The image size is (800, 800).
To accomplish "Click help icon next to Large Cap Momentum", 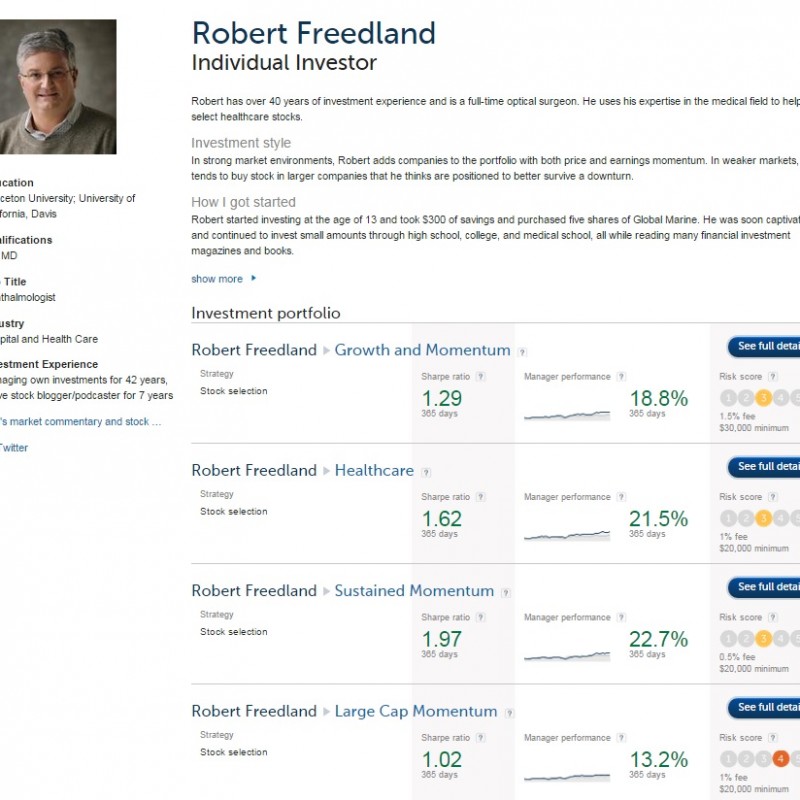I will [x=510, y=713].
